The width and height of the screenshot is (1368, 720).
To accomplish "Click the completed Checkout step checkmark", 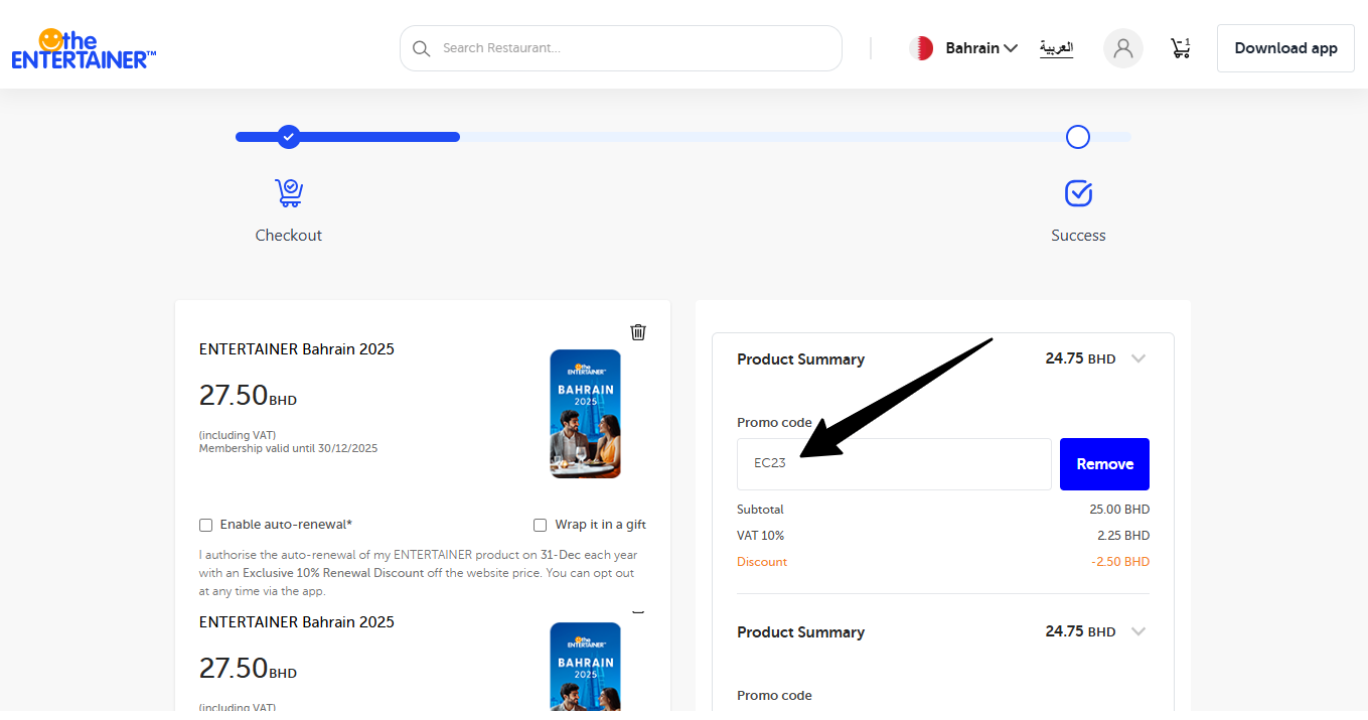I will 289,136.
